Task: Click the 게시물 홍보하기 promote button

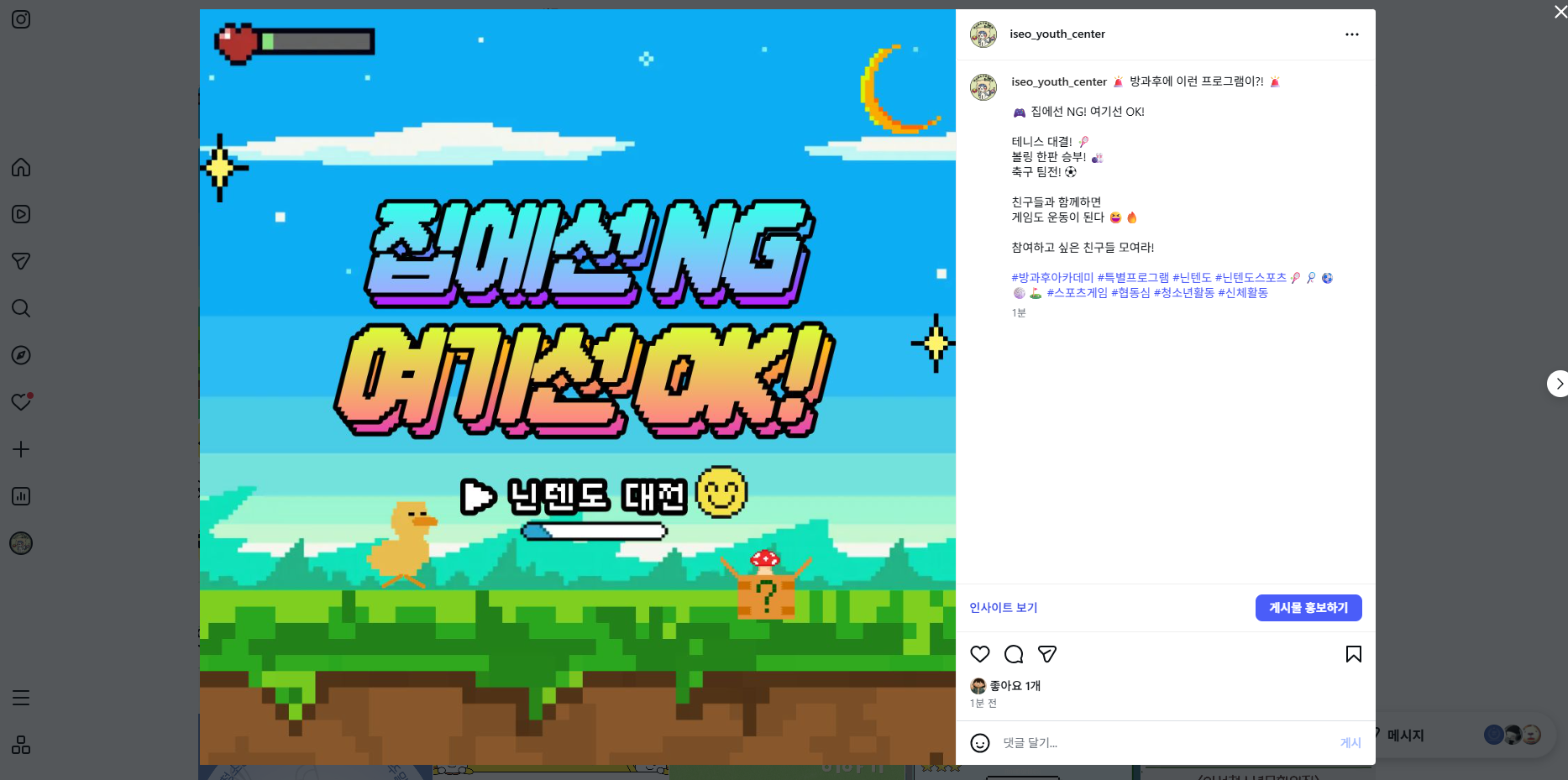Action: 1308,607
